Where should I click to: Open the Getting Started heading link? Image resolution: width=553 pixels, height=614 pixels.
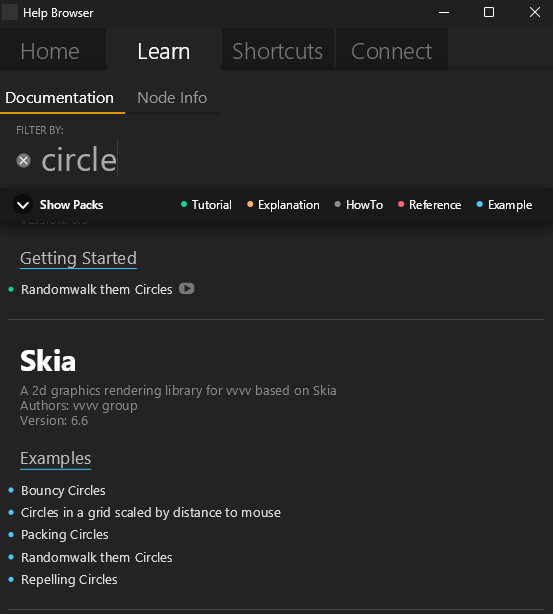click(78, 258)
